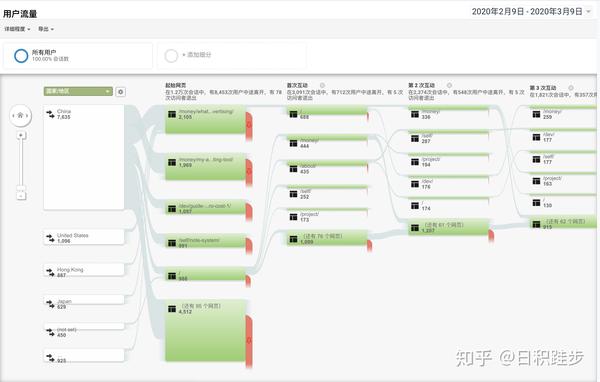600x382 pixels.
Task: Open the 详细程度 menu
Action: tap(17, 29)
